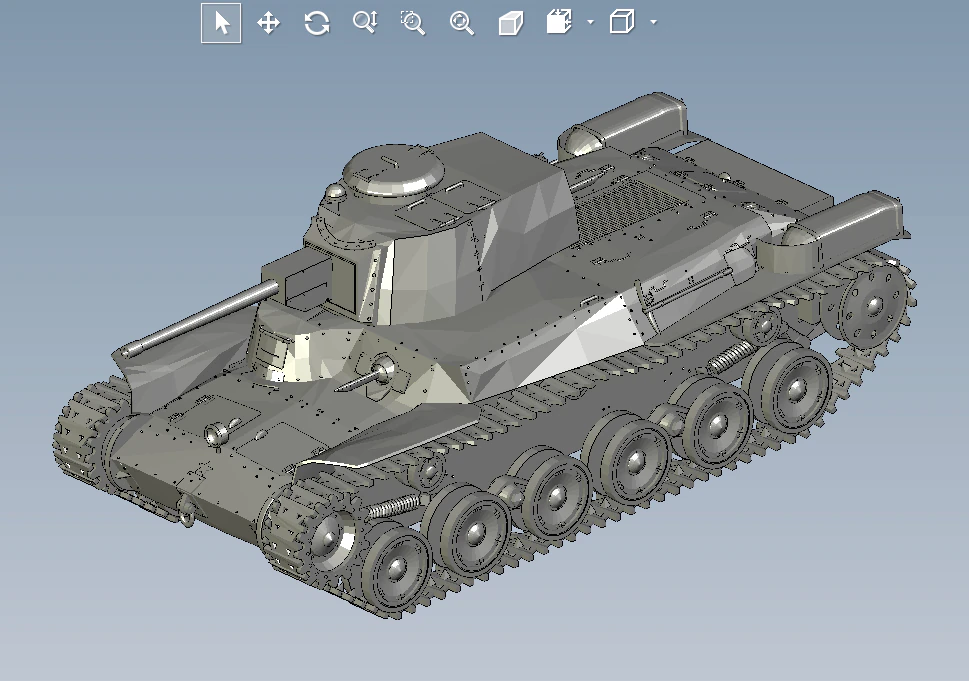969x681 pixels.
Task: Click the rightmost display style cube icon
Action: 621,23
